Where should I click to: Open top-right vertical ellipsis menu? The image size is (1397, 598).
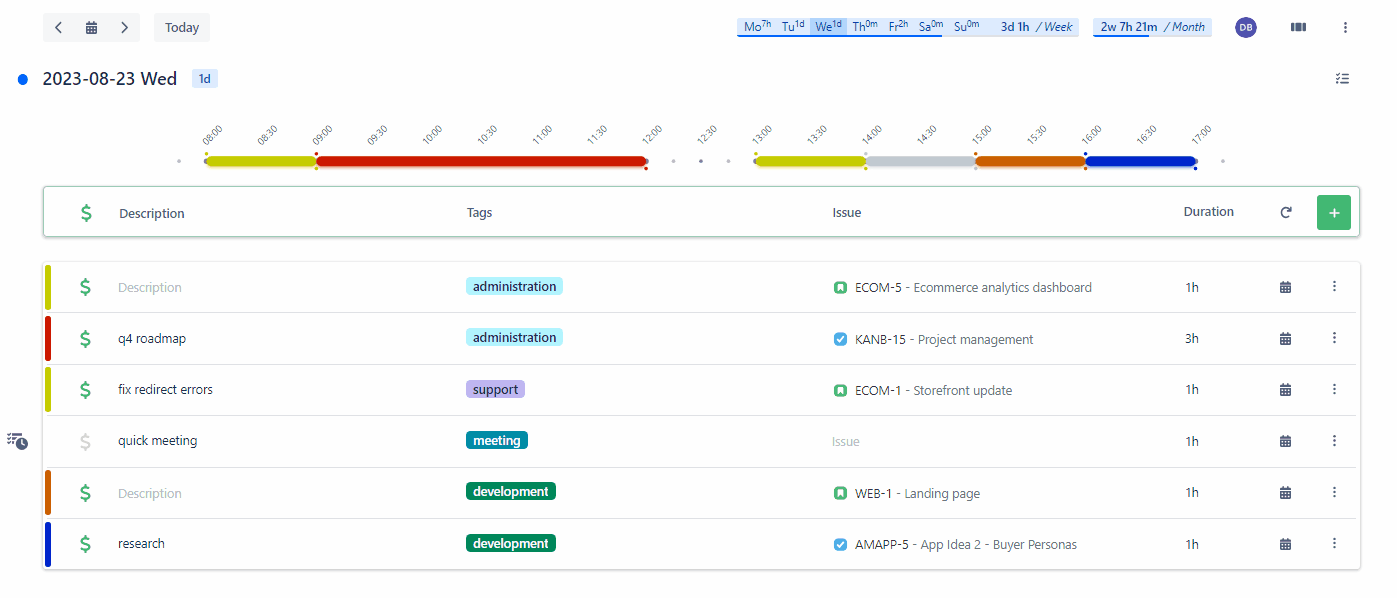click(1345, 28)
